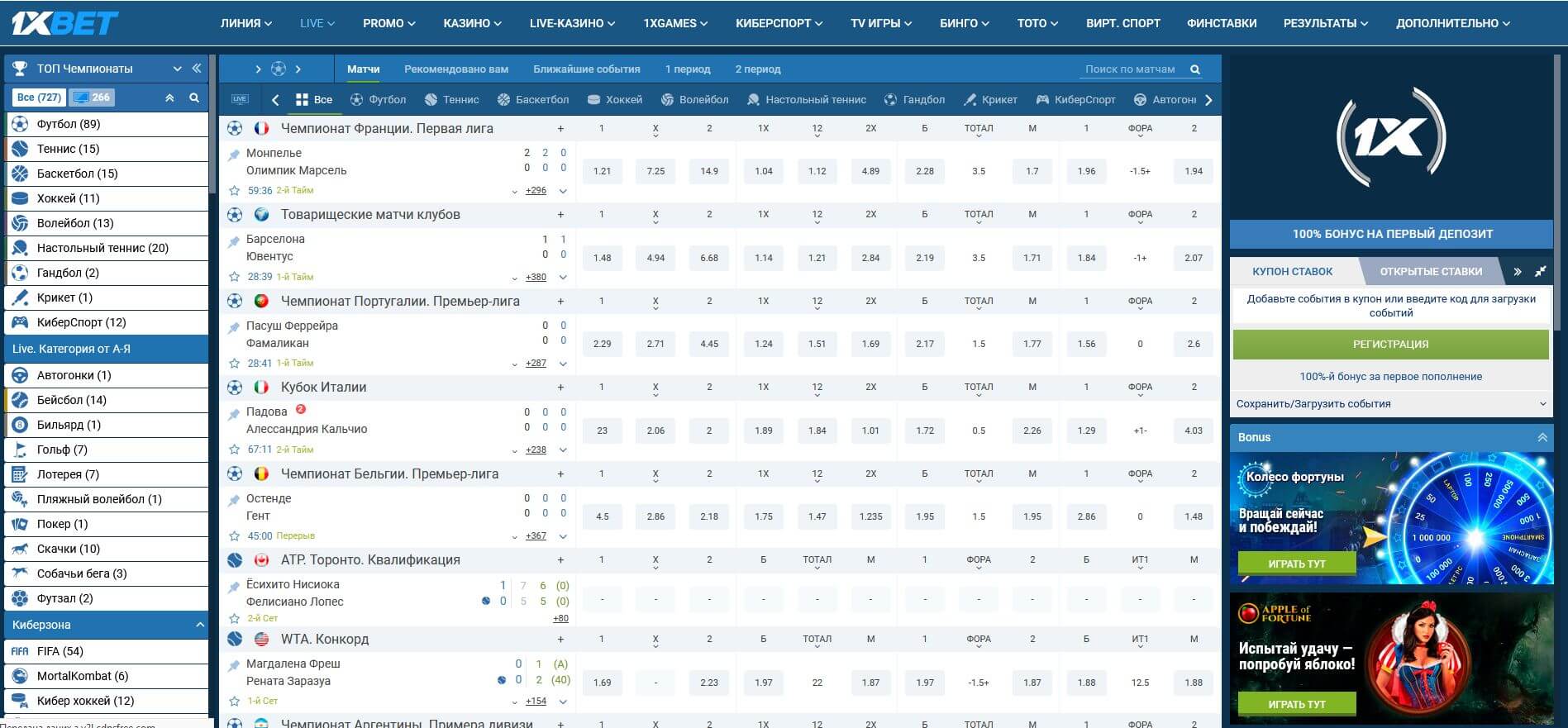Click the 1.21 odds for Монпелье win
The width and height of the screenshot is (1568, 728).
coord(602,171)
